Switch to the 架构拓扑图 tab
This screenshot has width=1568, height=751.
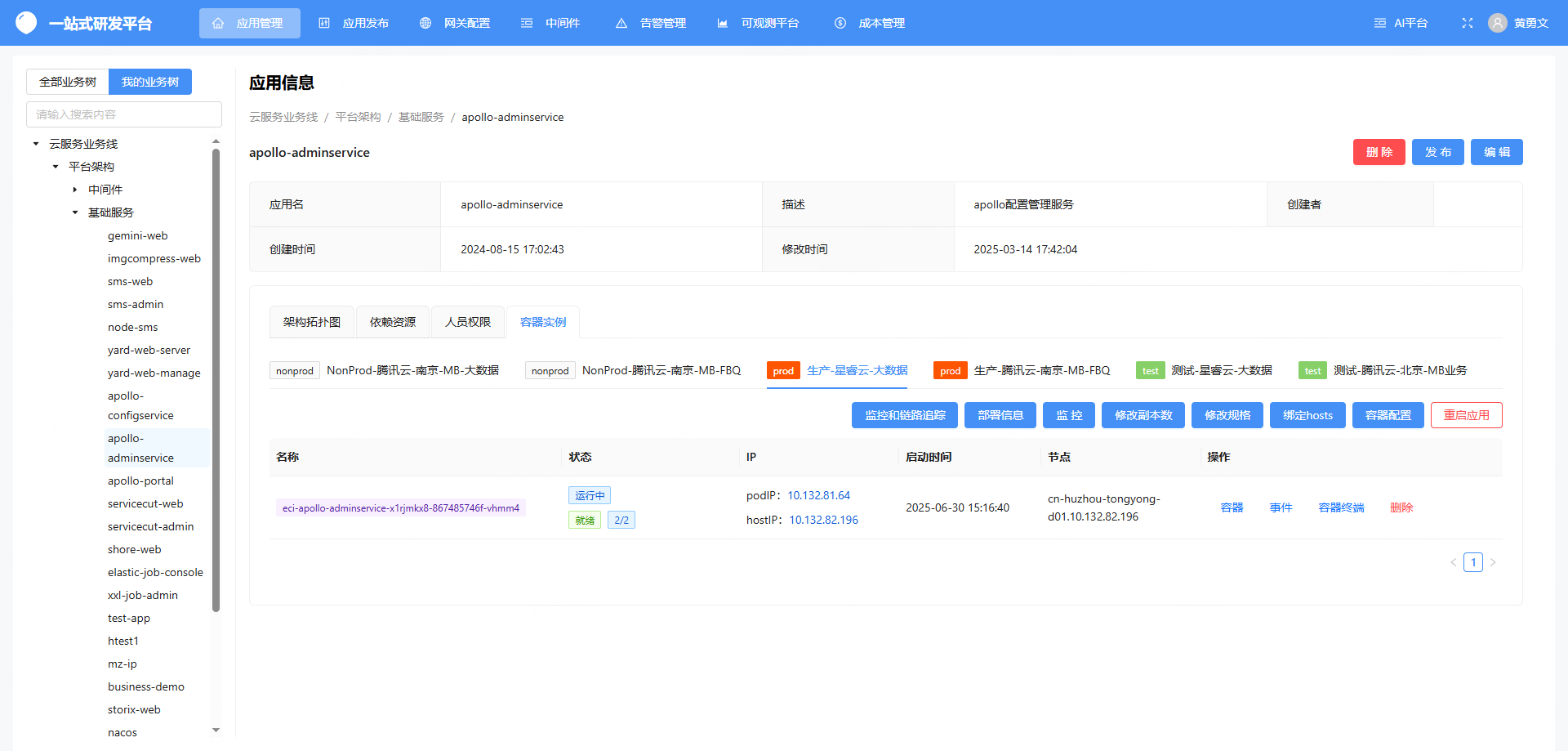[311, 322]
